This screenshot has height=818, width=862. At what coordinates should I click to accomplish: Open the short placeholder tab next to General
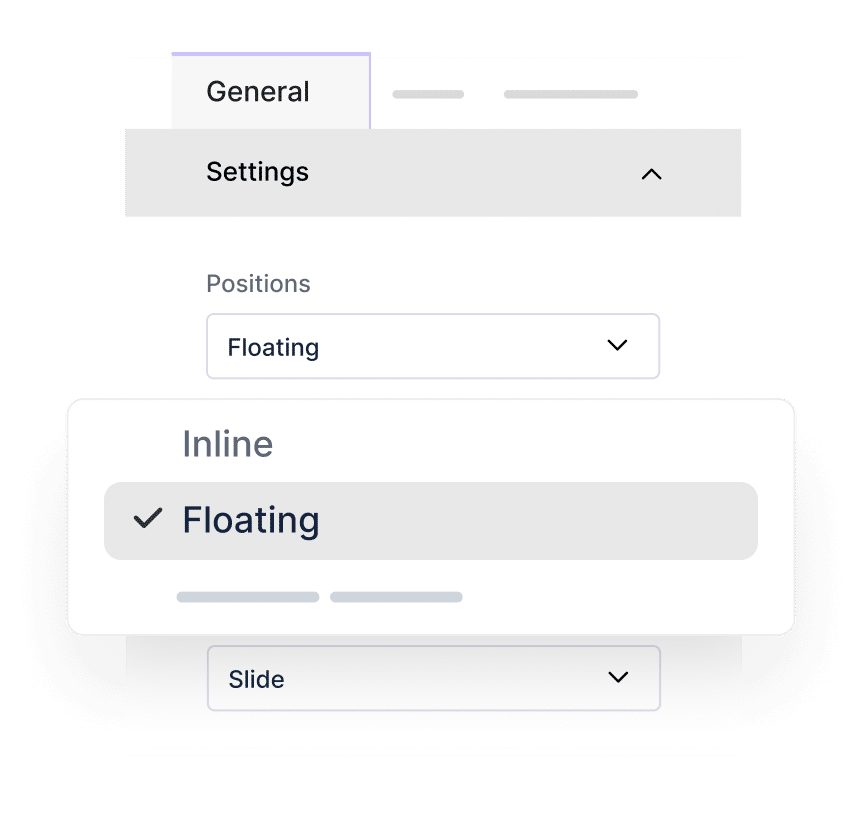(428, 95)
